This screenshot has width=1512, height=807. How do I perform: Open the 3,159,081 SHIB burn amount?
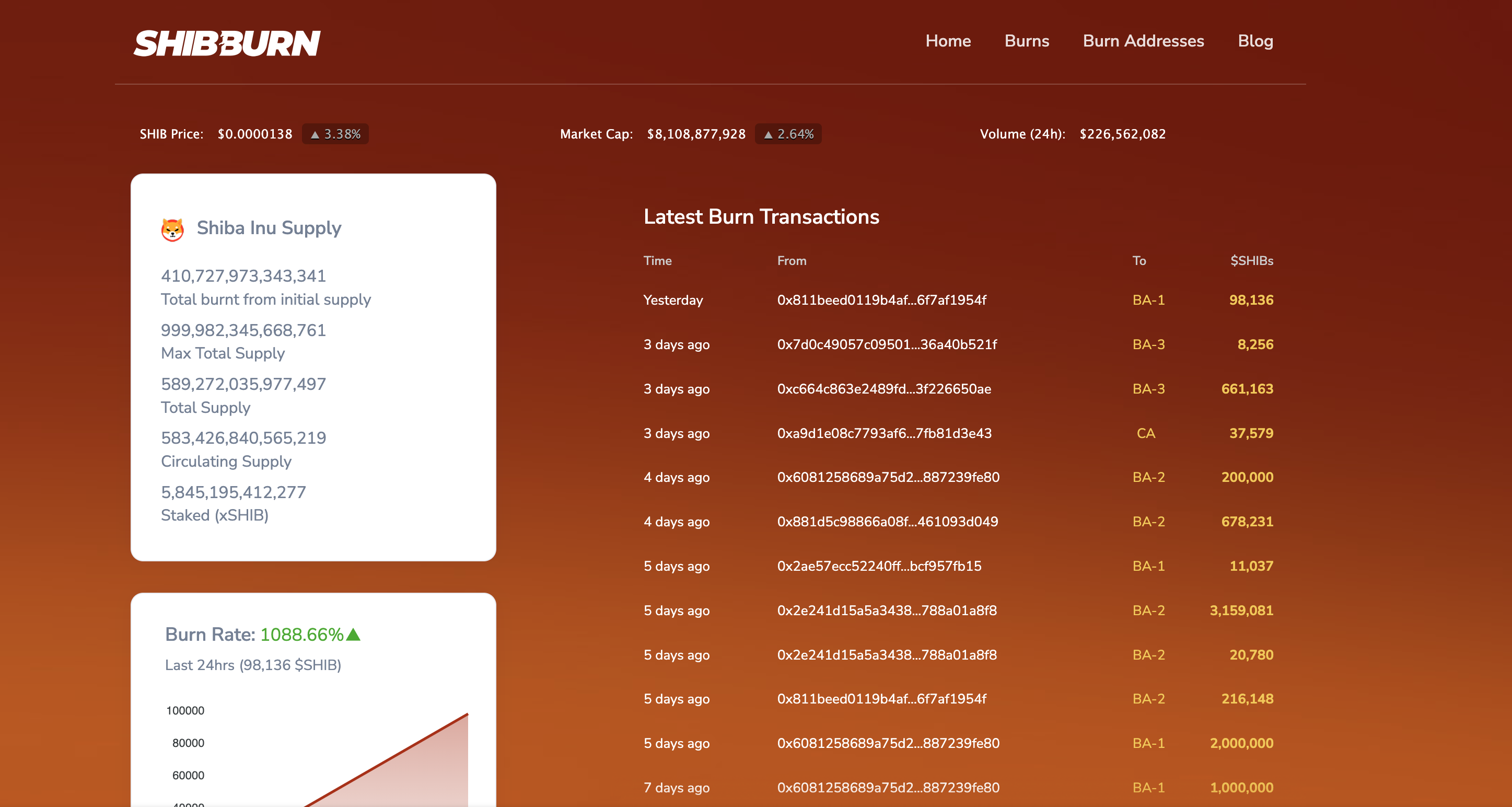click(1241, 610)
